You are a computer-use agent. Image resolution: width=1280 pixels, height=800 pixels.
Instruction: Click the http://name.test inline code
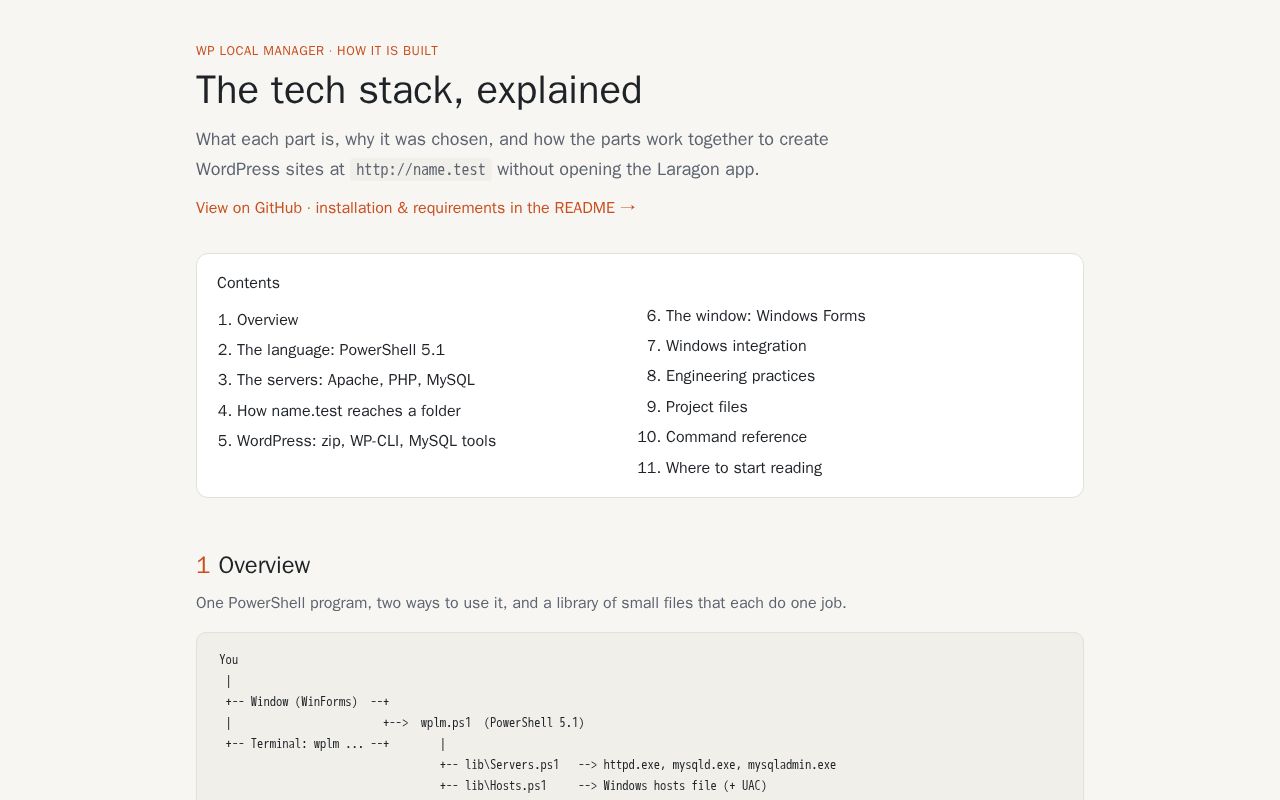tap(421, 170)
